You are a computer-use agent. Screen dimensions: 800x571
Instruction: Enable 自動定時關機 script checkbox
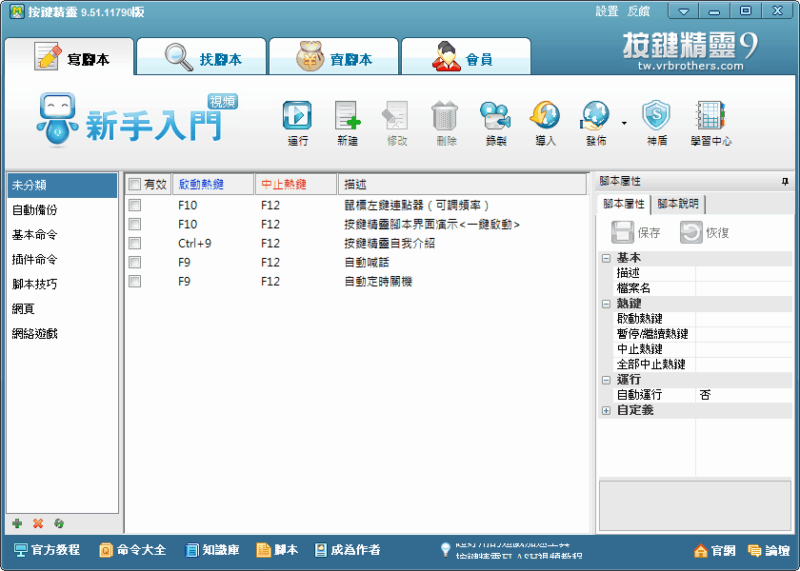[x=135, y=281]
